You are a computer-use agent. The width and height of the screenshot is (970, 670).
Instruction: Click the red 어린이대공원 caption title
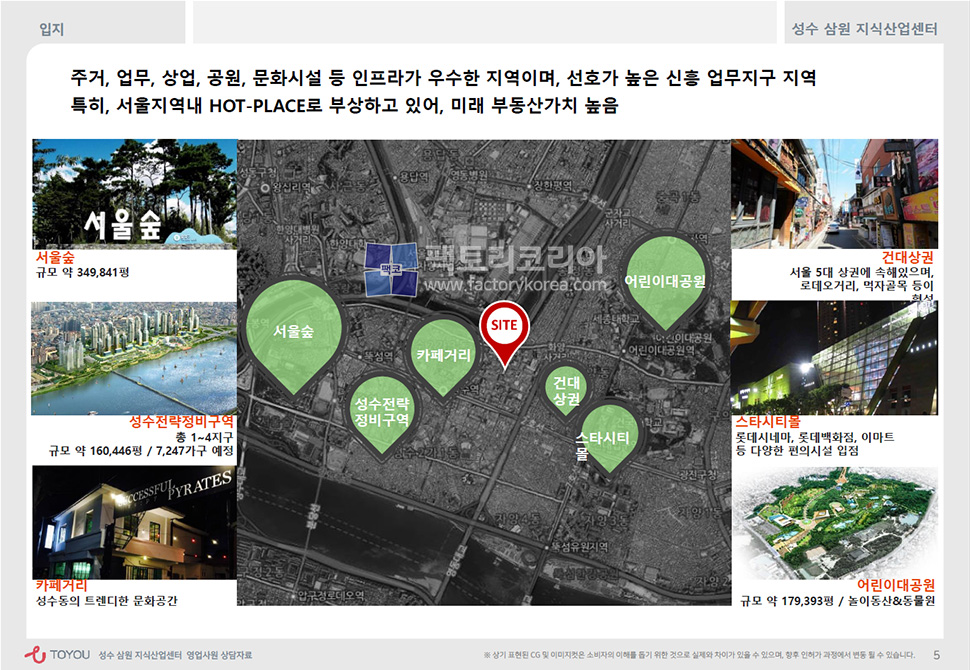(x=896, y=585)
